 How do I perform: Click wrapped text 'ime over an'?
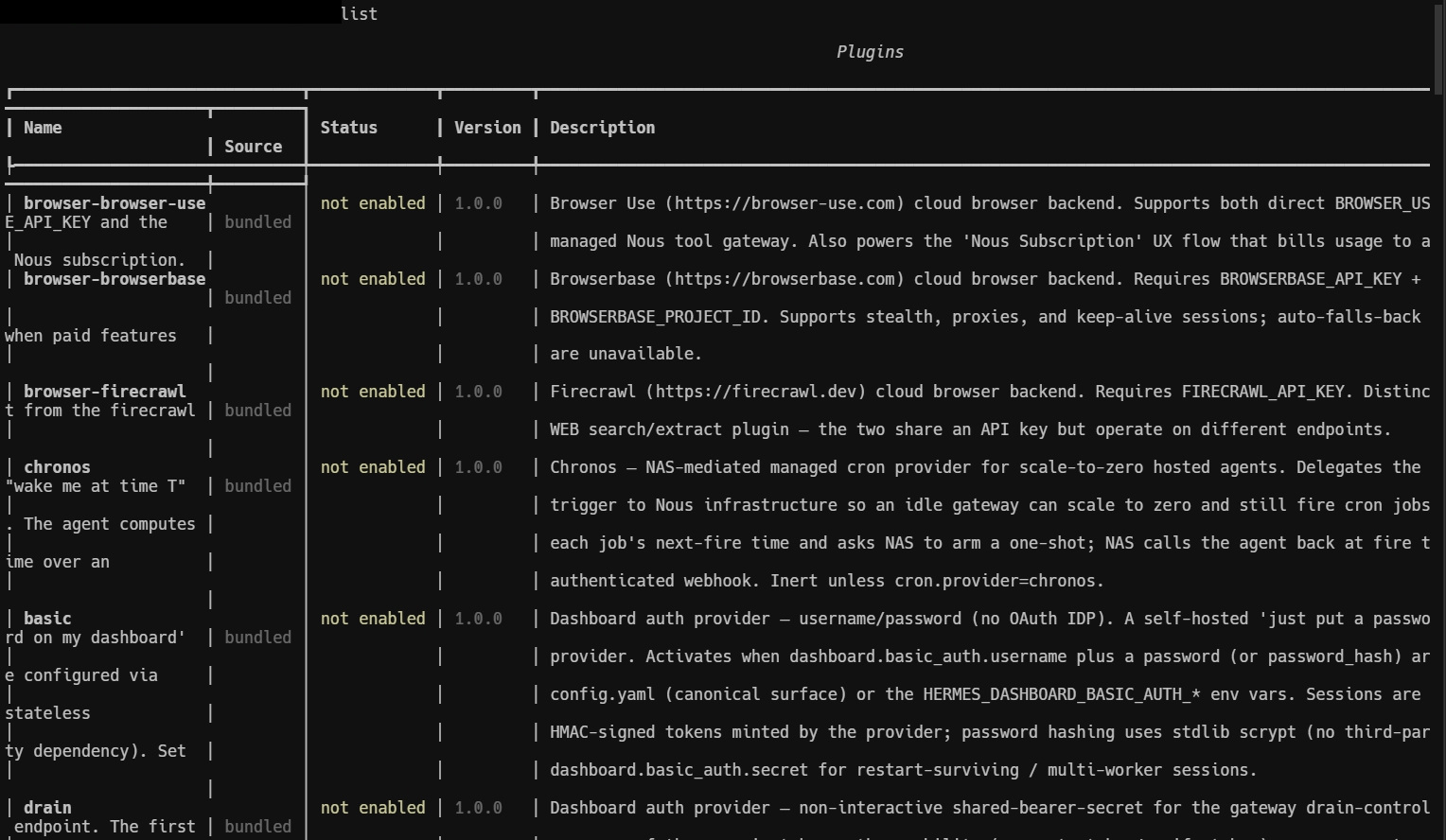coord(58,562)
